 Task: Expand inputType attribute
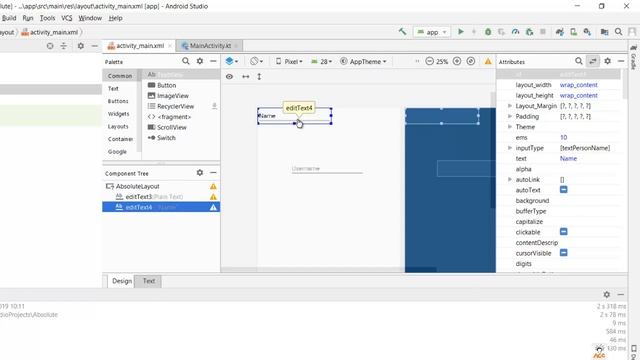pyautogui.click(x=509, y=148)
